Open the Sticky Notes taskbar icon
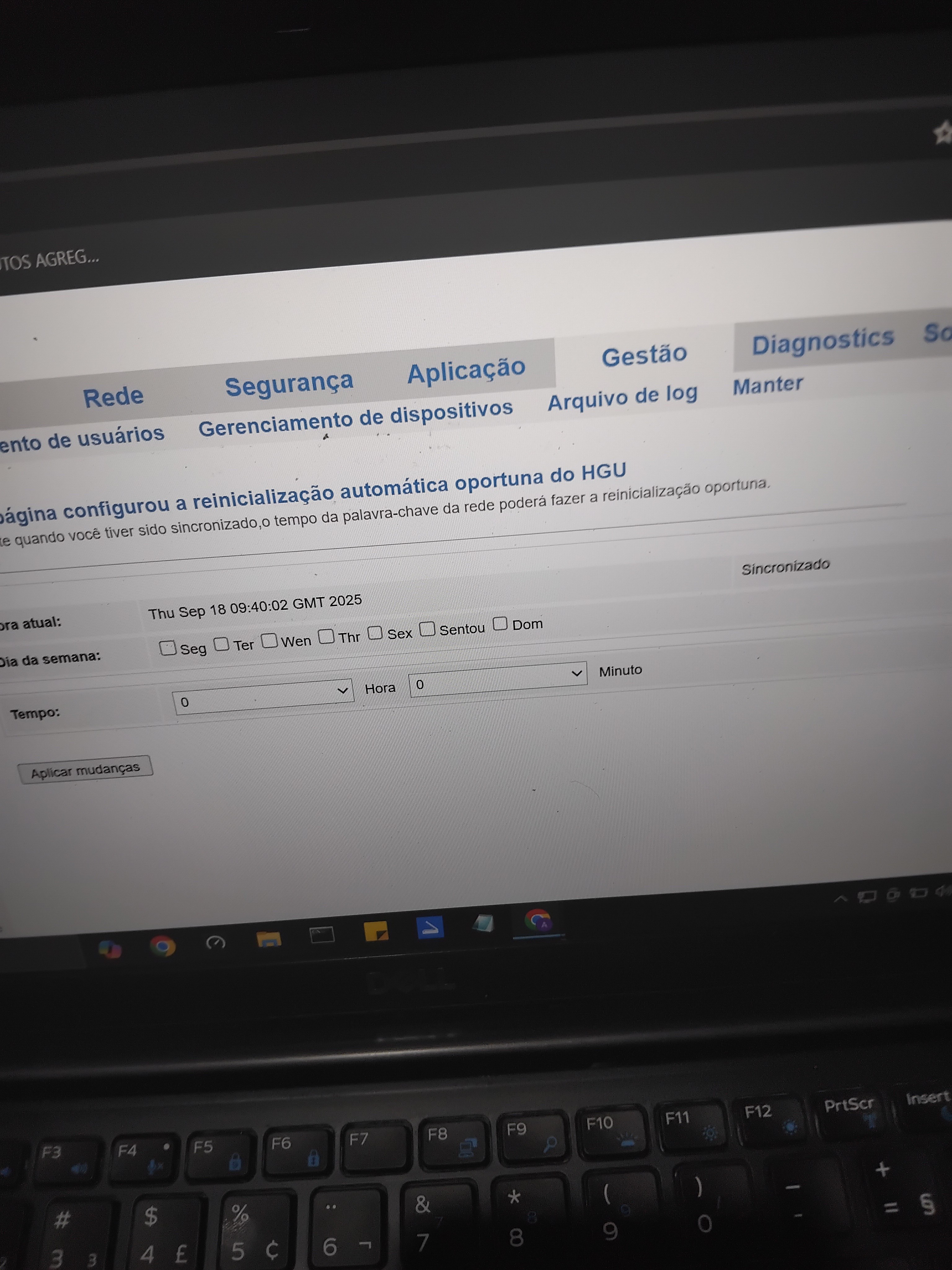This screenshot has height=1270, width=952. pyautogui.click(x=376, y=931)
